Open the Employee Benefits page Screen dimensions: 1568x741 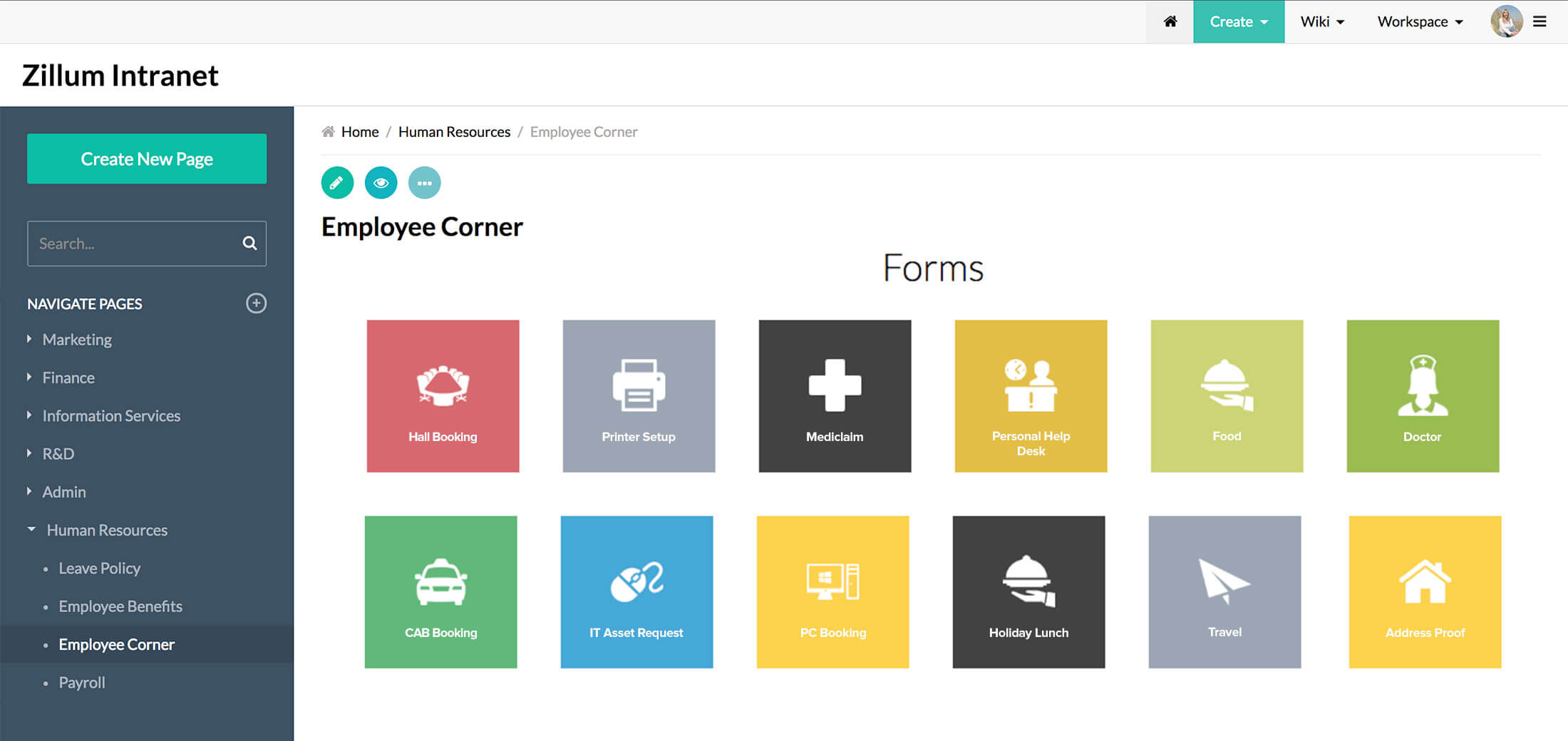pyautogui.click(x=120, y=606)
